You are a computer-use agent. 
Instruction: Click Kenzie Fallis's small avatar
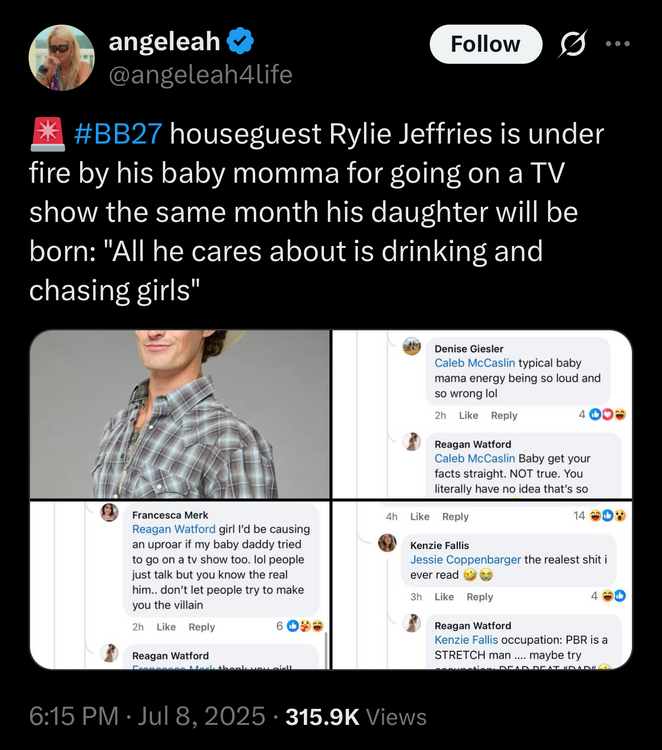pos(387,543)
